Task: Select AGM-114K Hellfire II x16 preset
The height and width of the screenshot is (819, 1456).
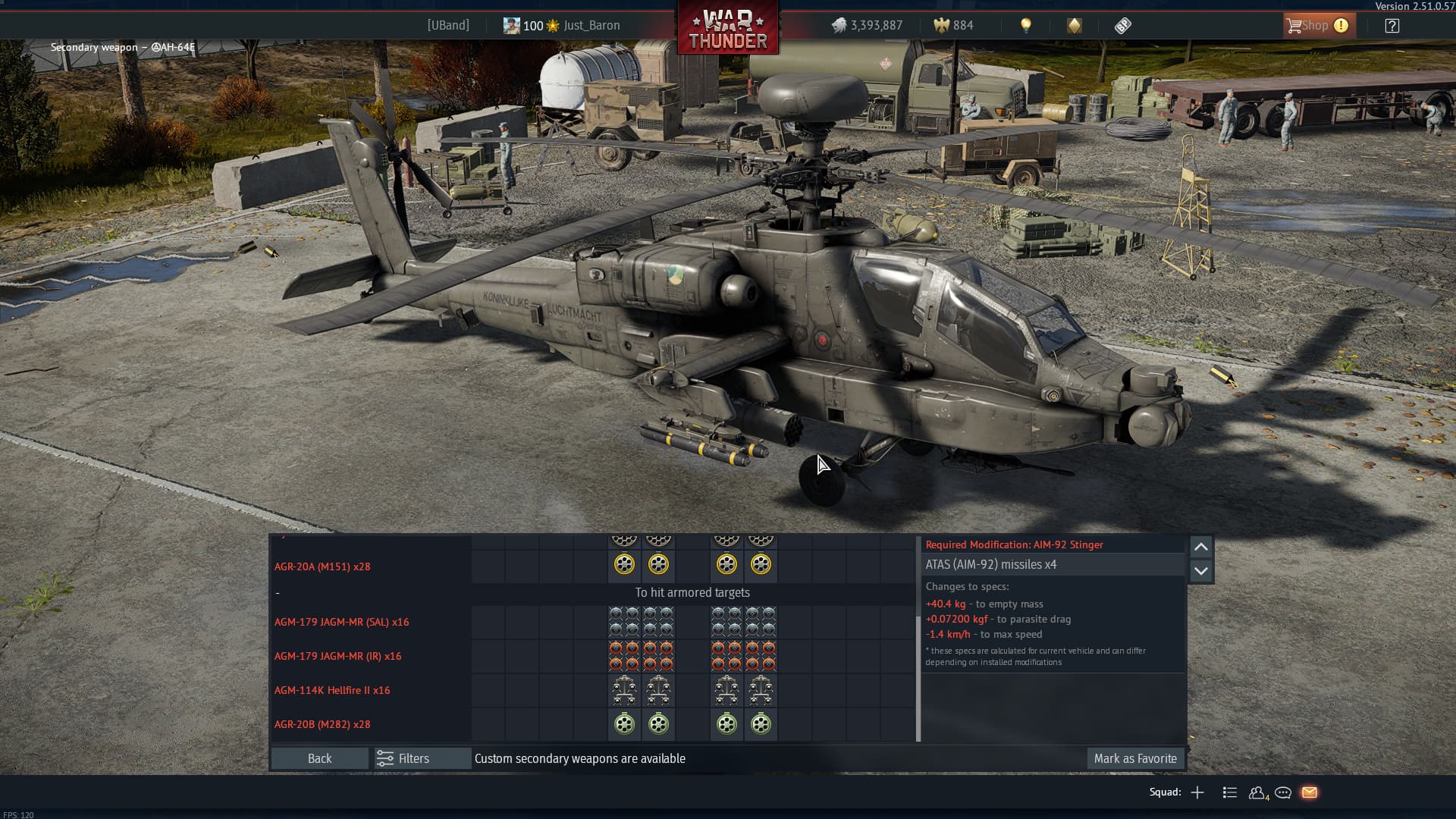Action: pos(332,690)
